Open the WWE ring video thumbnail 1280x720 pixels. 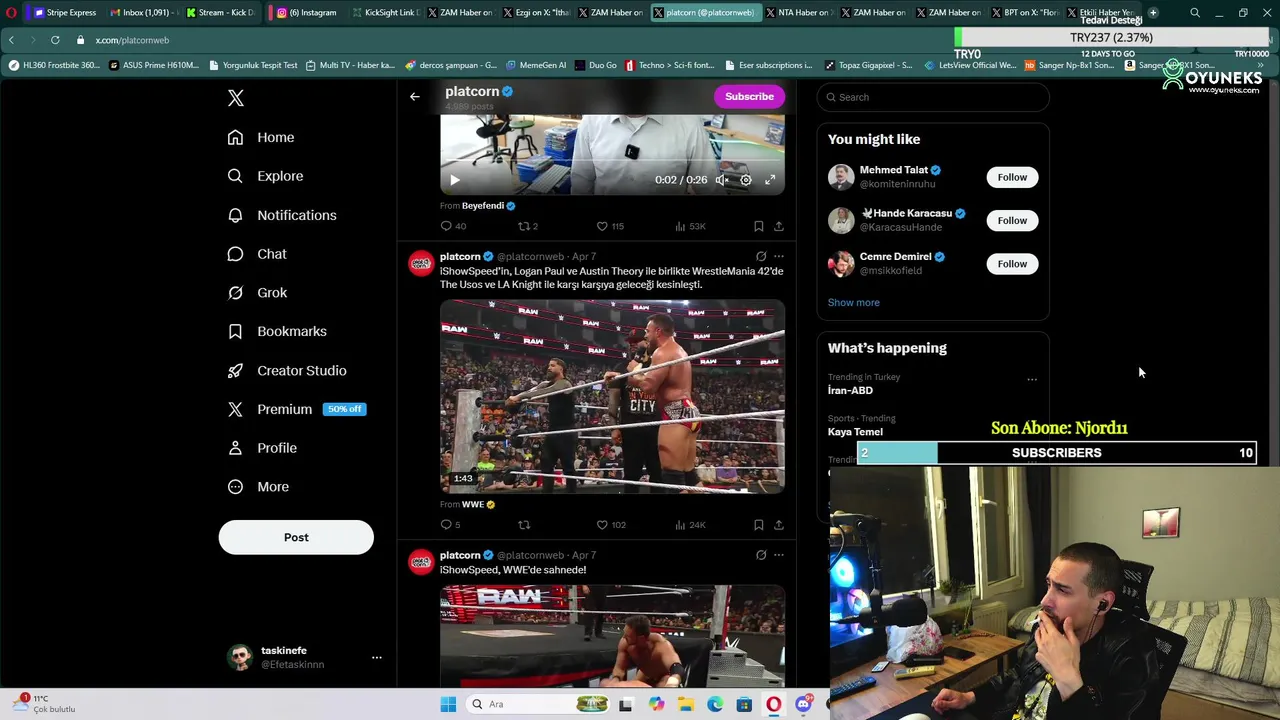(x=612, y=396)
